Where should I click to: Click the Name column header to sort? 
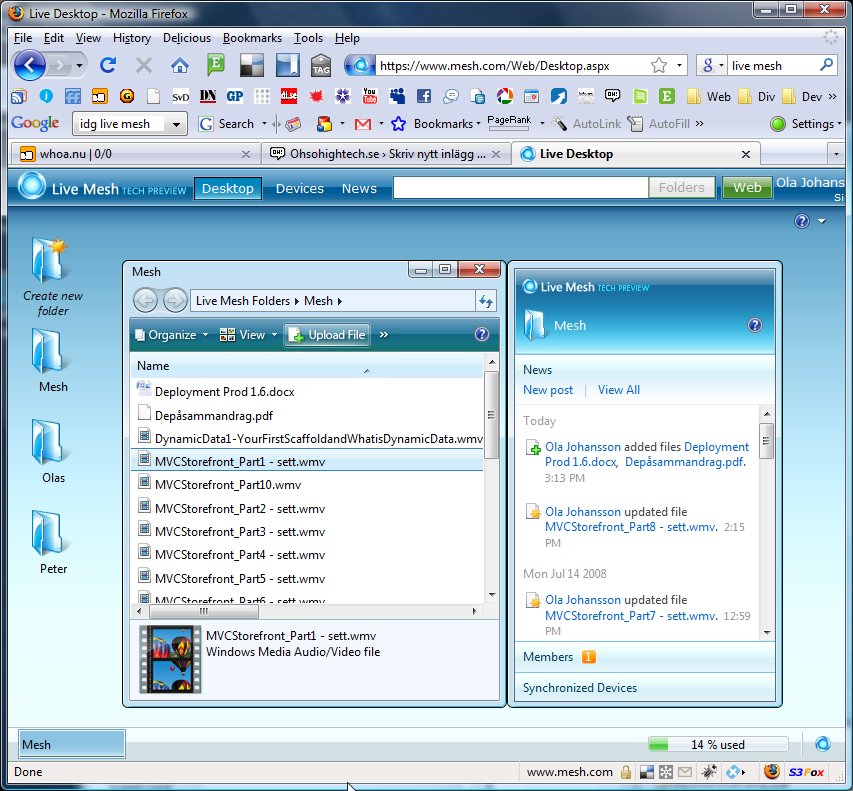coord(307,366)
